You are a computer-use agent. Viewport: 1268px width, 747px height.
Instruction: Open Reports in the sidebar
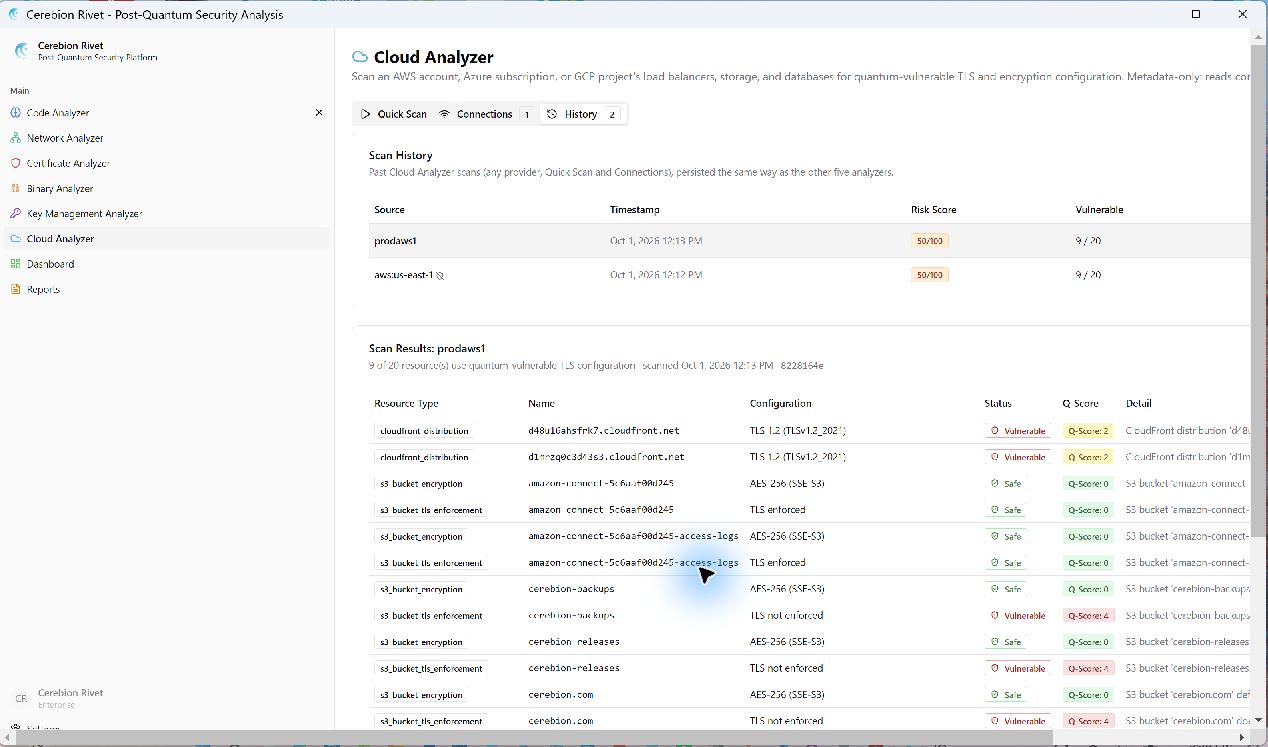pos(44,289)
